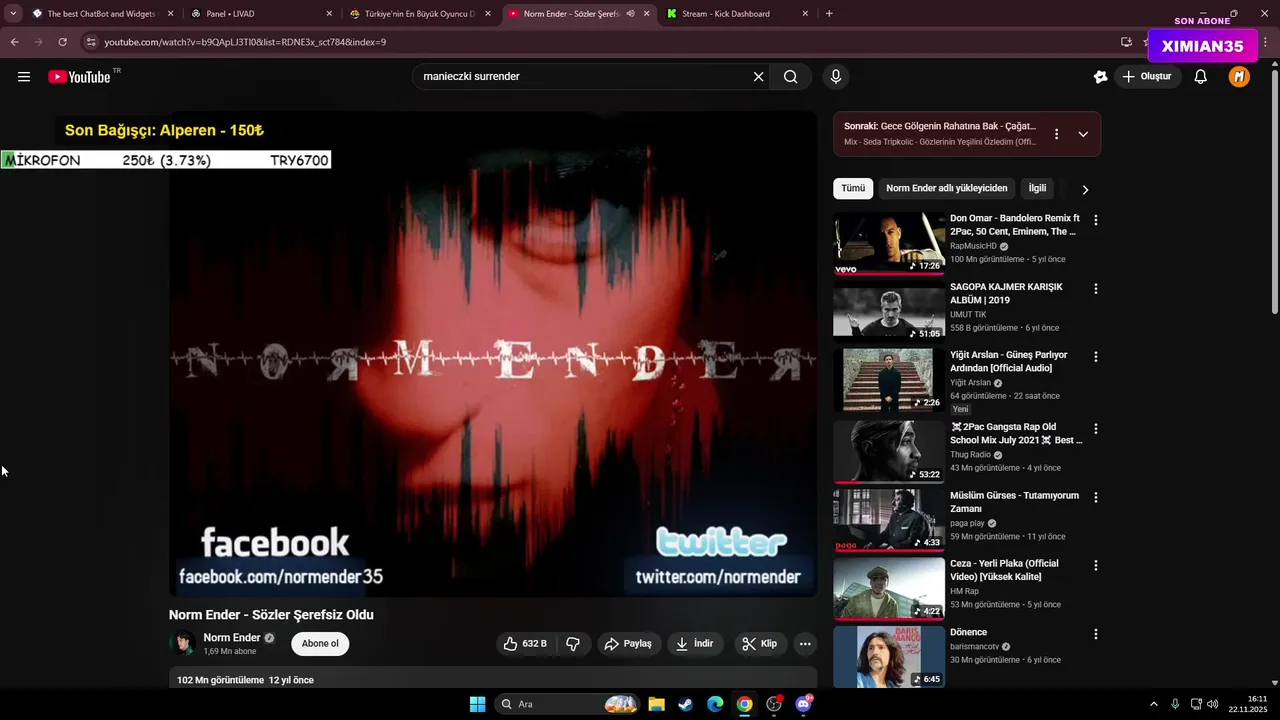Open a new browser tab
Viewport: 1280px width, 720px height.
(829, 14)
